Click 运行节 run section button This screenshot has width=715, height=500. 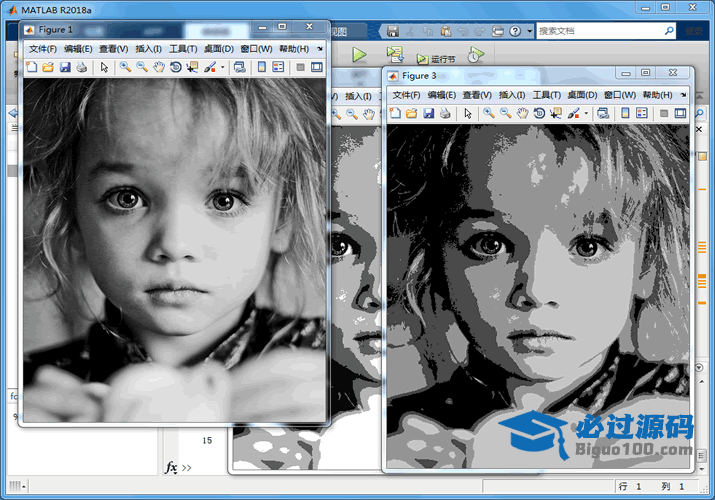point(436,59)
